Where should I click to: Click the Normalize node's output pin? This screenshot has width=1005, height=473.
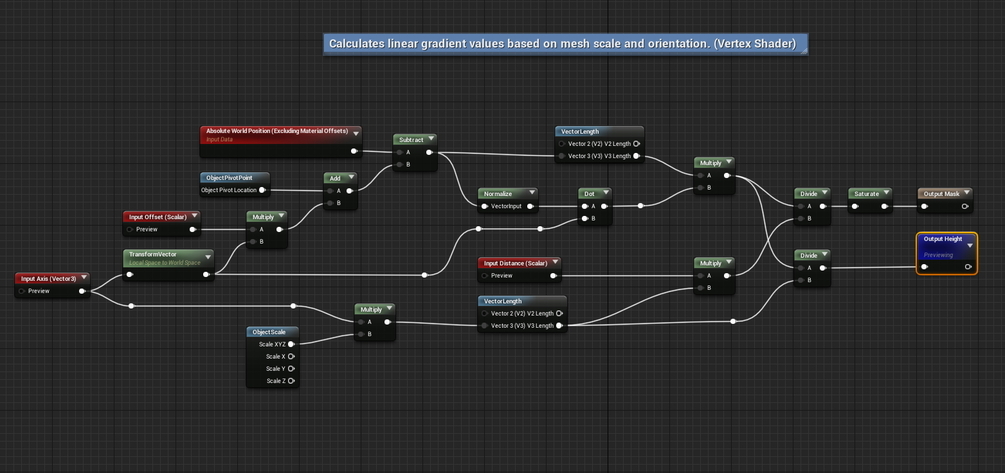(531, 206)
